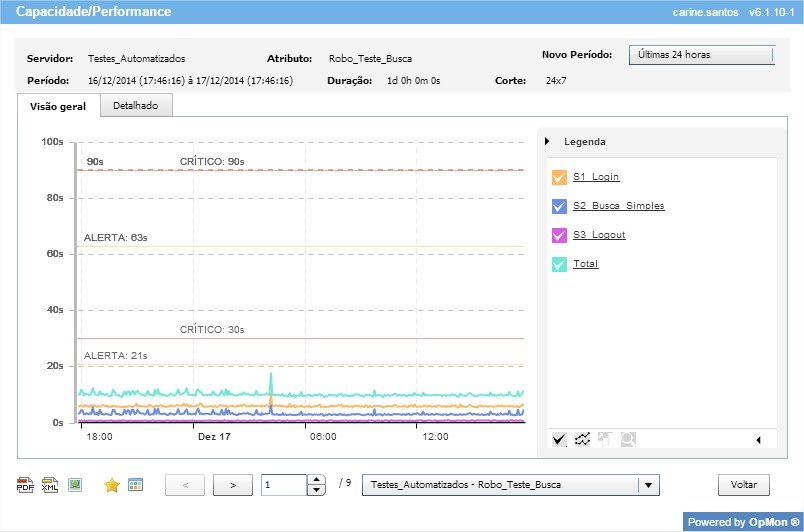Click the select-all checkmark icon below legend
804x532 pixels.
559,439
